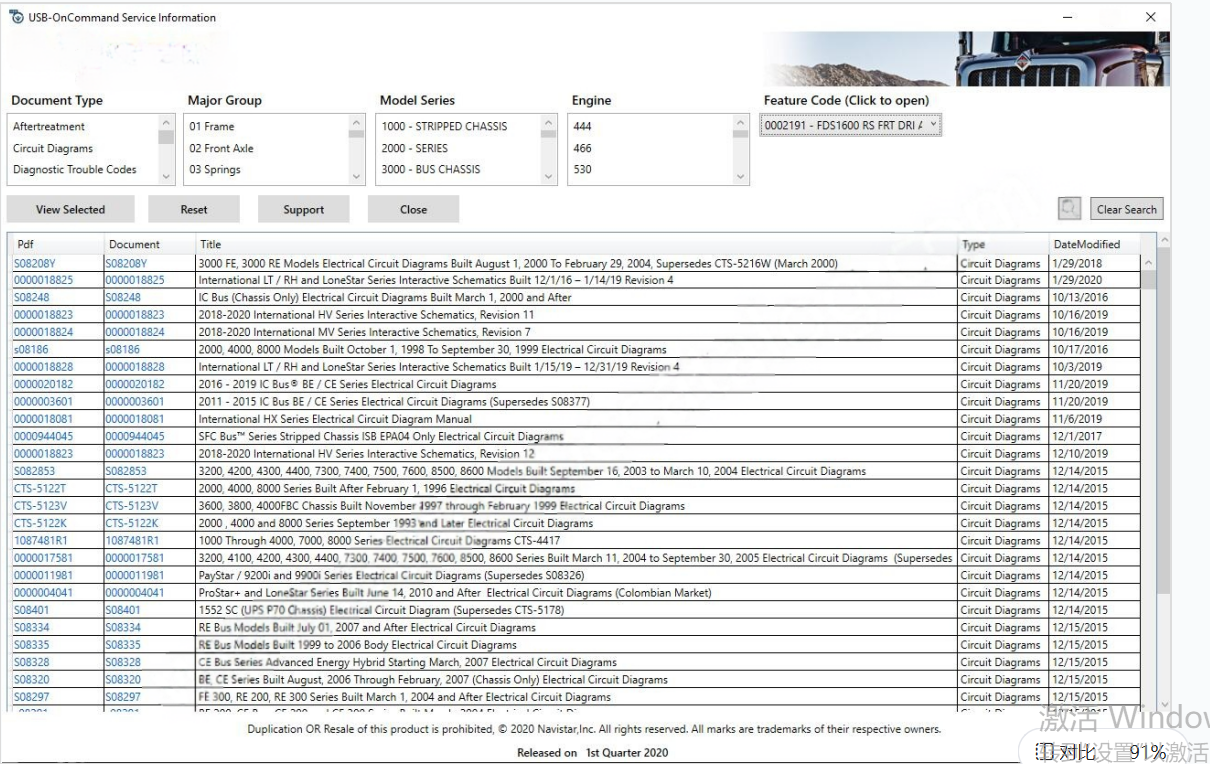
Task: Open the Support button
Action: pyautogui.click(x=303, y=210)
